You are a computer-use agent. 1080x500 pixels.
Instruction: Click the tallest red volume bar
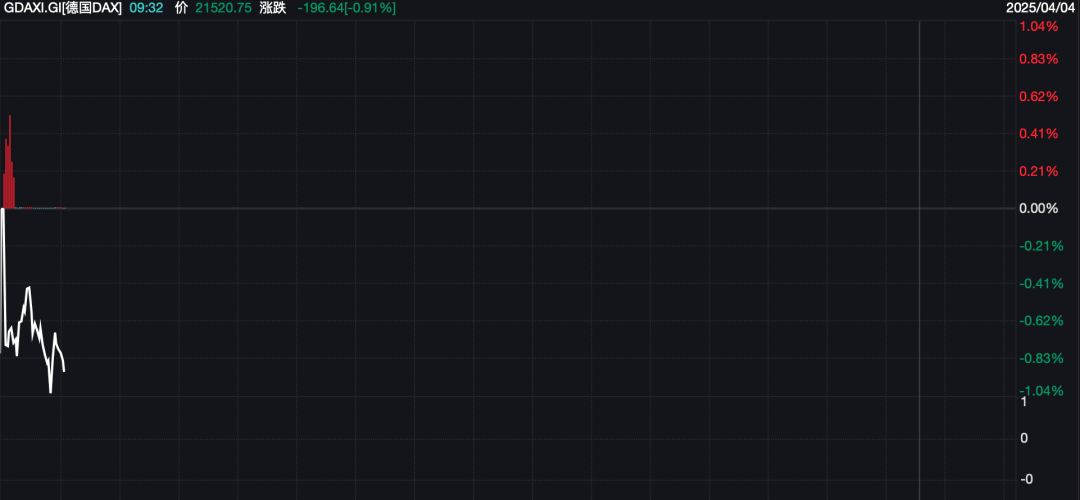[x=10, y=161]
